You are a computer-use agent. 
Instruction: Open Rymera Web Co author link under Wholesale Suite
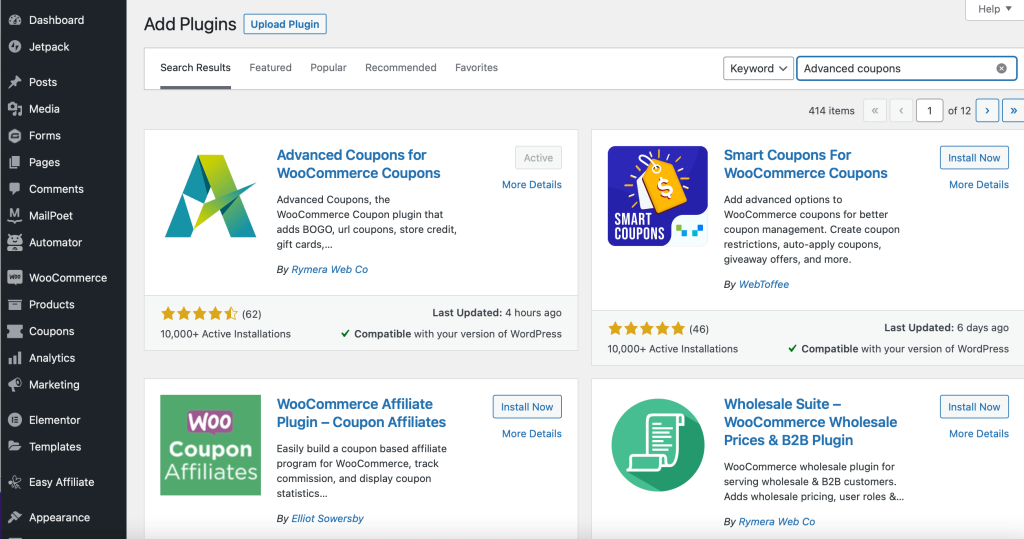click(x=776, y=522)
